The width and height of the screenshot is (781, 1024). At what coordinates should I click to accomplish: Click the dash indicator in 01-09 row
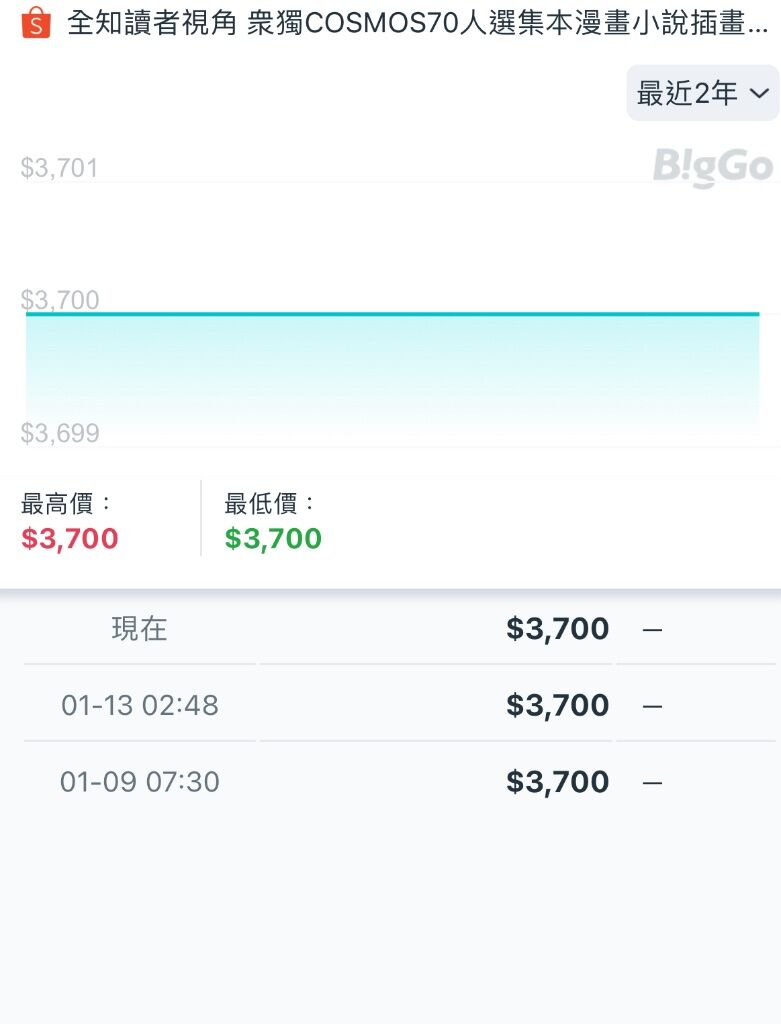click(652, 783)
